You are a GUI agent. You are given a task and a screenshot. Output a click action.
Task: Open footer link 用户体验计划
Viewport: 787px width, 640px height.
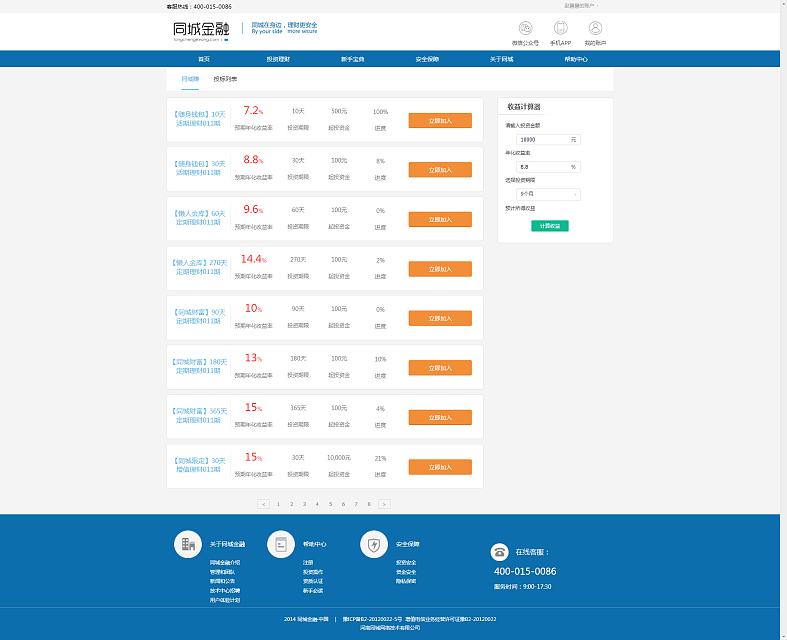pyautogui.click(x=225, y=600)
